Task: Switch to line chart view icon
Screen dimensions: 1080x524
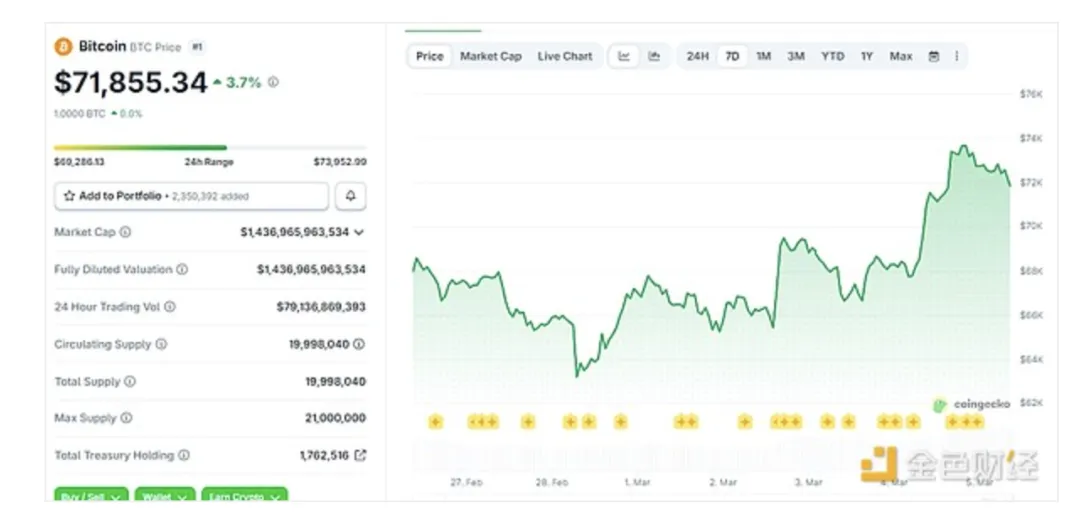Action: [x=624, y=56]
